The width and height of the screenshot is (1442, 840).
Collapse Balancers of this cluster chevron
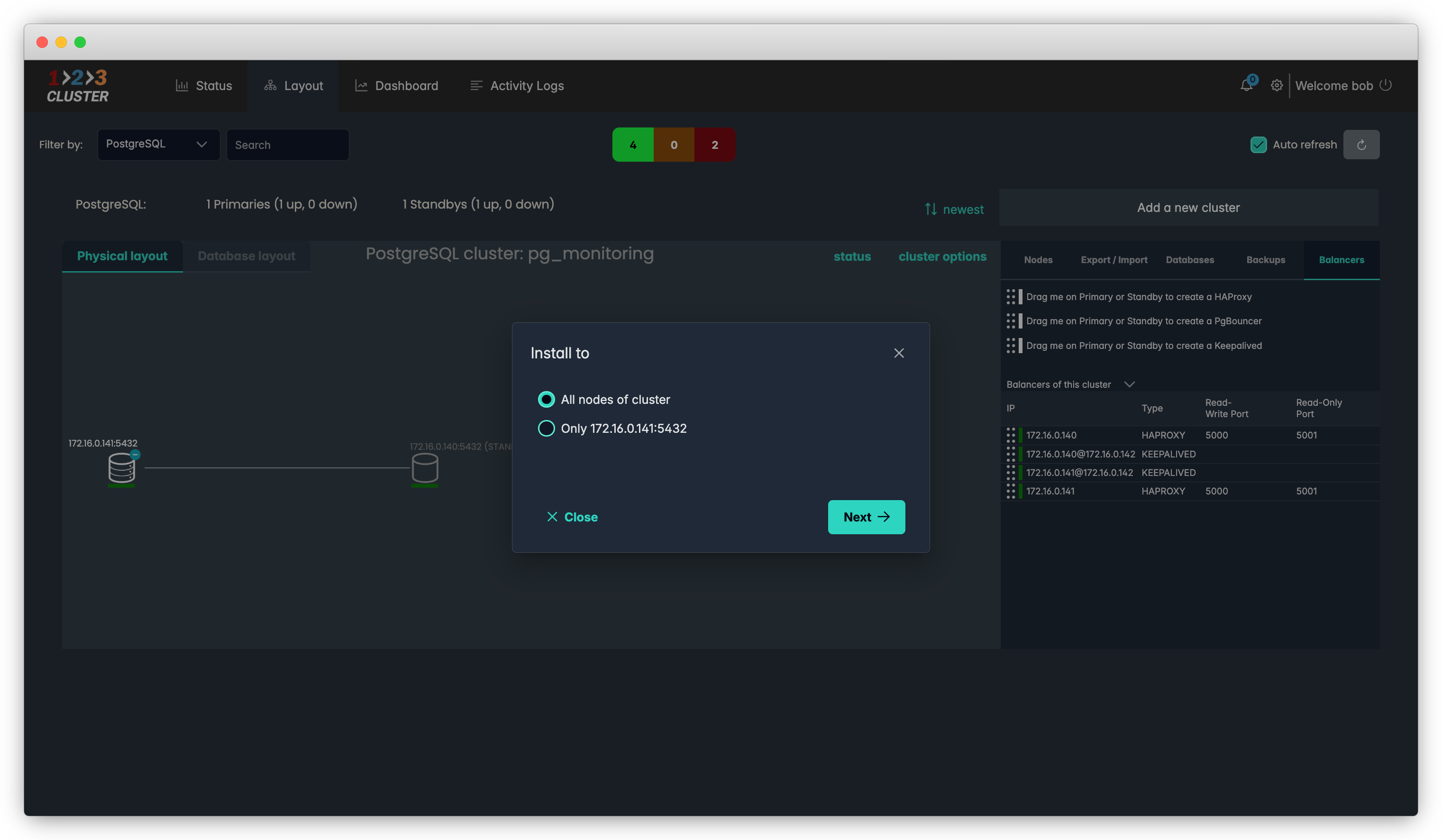[1129, 384]
